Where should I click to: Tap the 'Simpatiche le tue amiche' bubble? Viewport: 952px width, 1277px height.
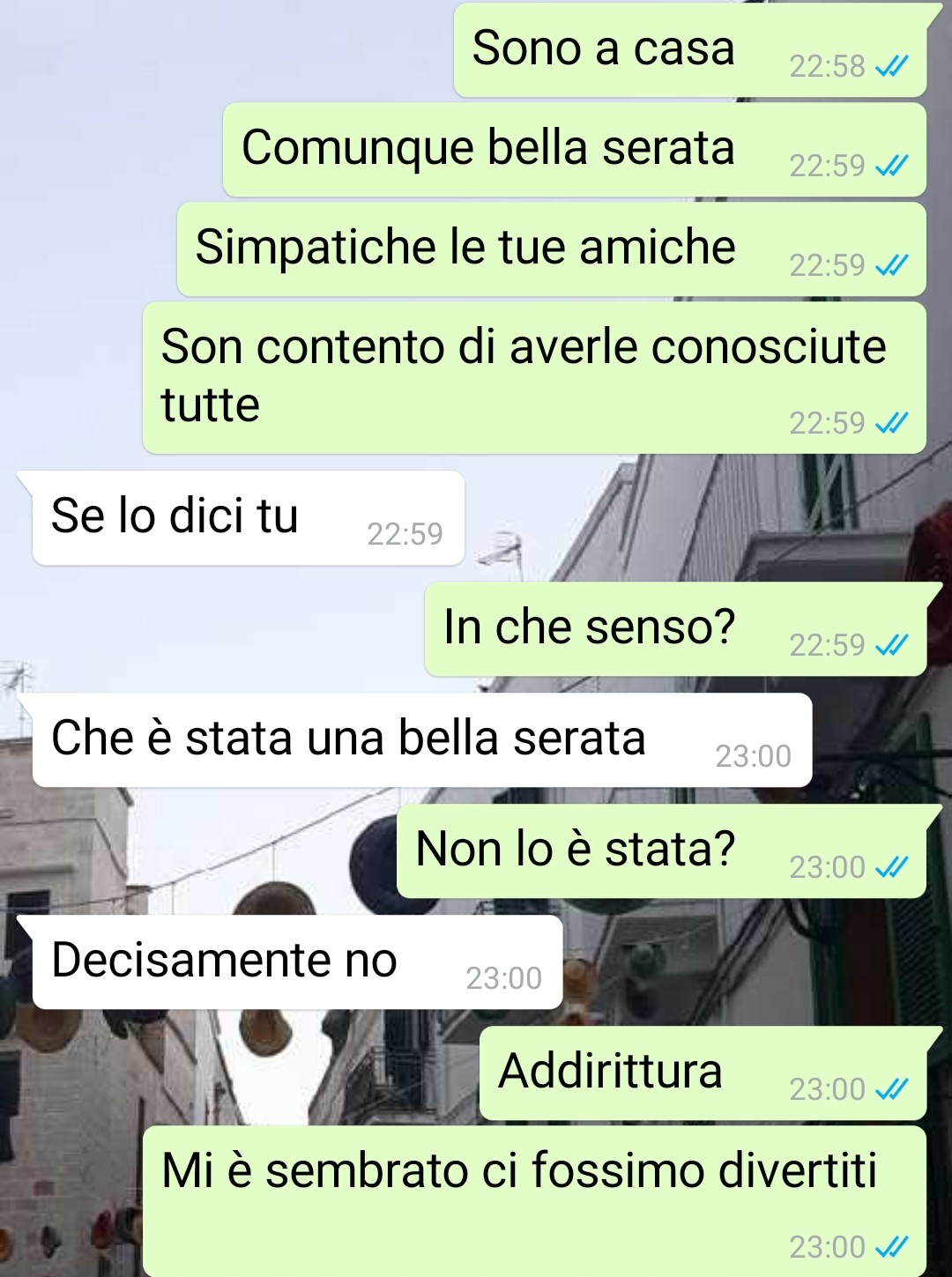point(552,249)
